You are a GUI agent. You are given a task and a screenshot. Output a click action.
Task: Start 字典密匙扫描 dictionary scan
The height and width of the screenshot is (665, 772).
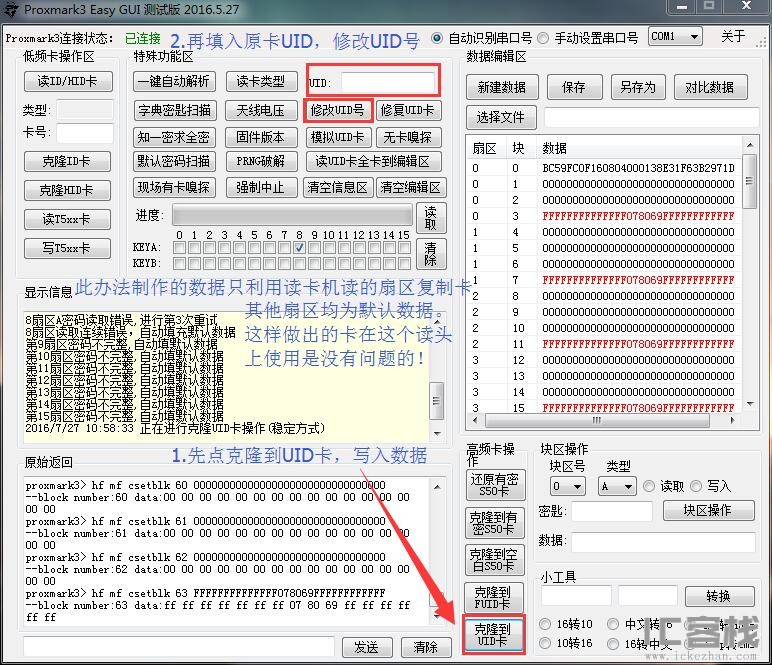pyautogui.click(x=175, y=110)
